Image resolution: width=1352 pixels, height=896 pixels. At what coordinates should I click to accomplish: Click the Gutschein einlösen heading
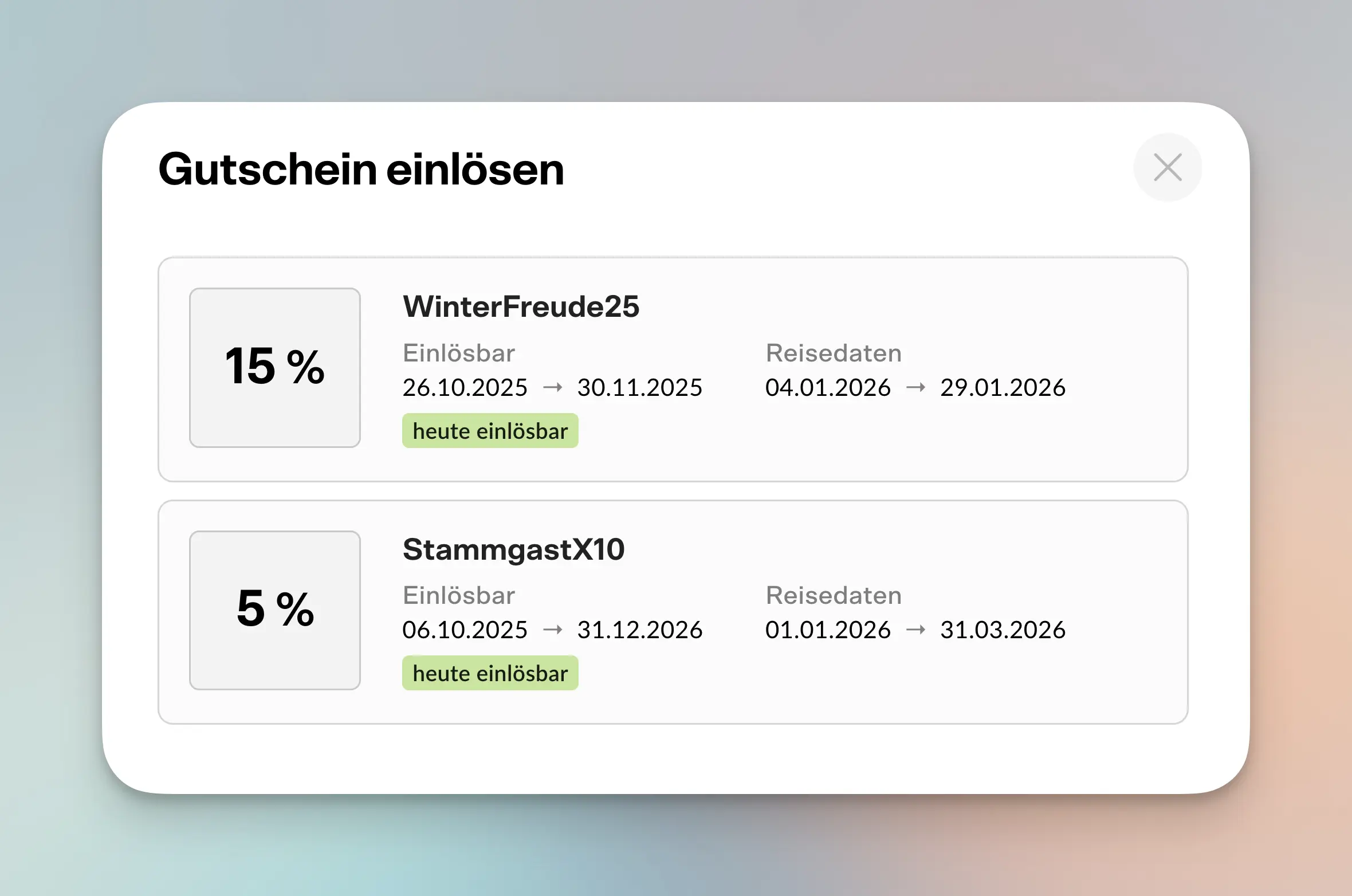(x=361, y=170)
